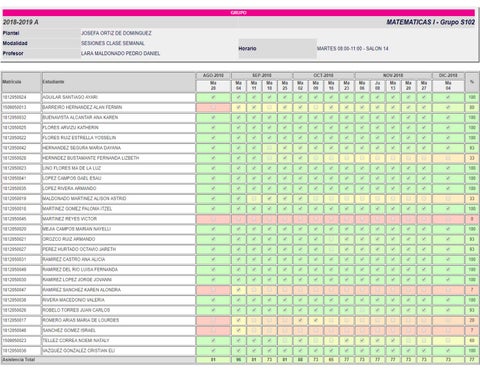Click the NOV 2018 month header
Image resolution: width=480 pixels, height=371 pixels.
393,75
